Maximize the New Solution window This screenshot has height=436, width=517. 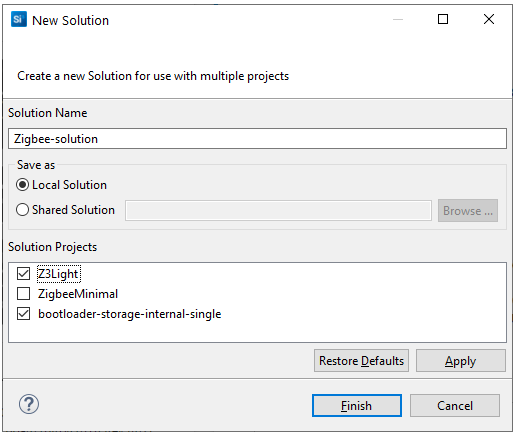point(443,19)
